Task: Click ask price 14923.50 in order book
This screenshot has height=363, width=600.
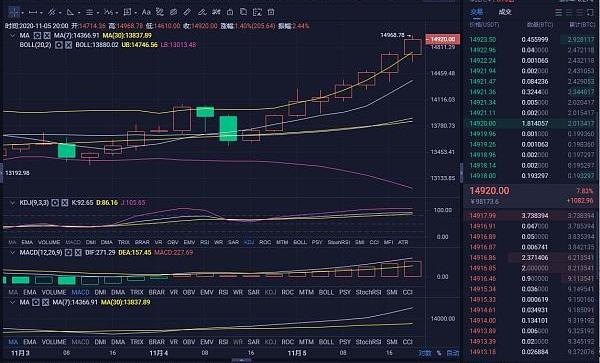Action: click(483, 39)
